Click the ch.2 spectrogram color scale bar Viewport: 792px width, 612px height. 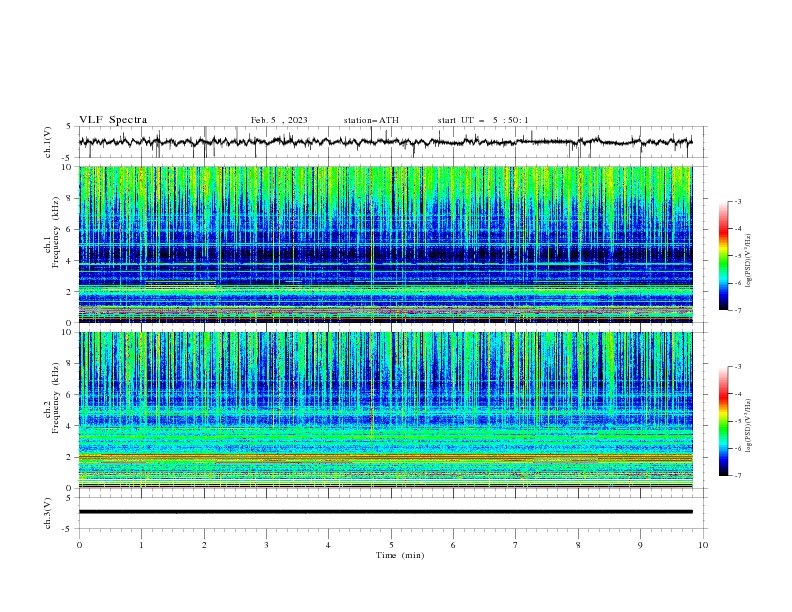(x=724, y=421)
